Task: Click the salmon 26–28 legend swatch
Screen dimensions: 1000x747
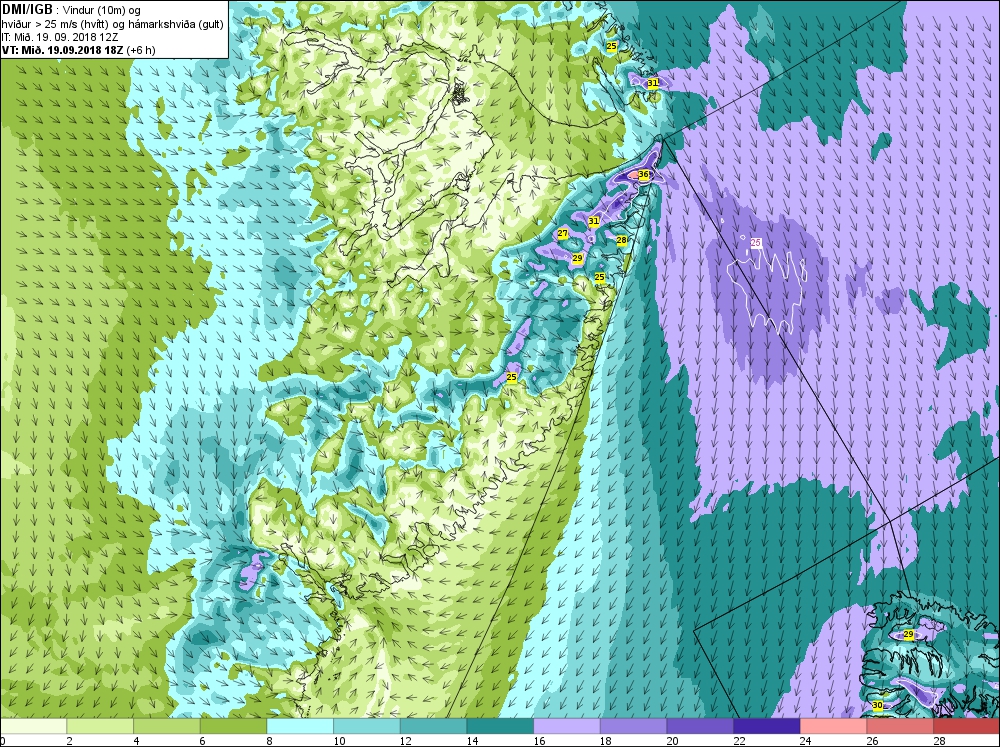Action: (x=900, y=726)
